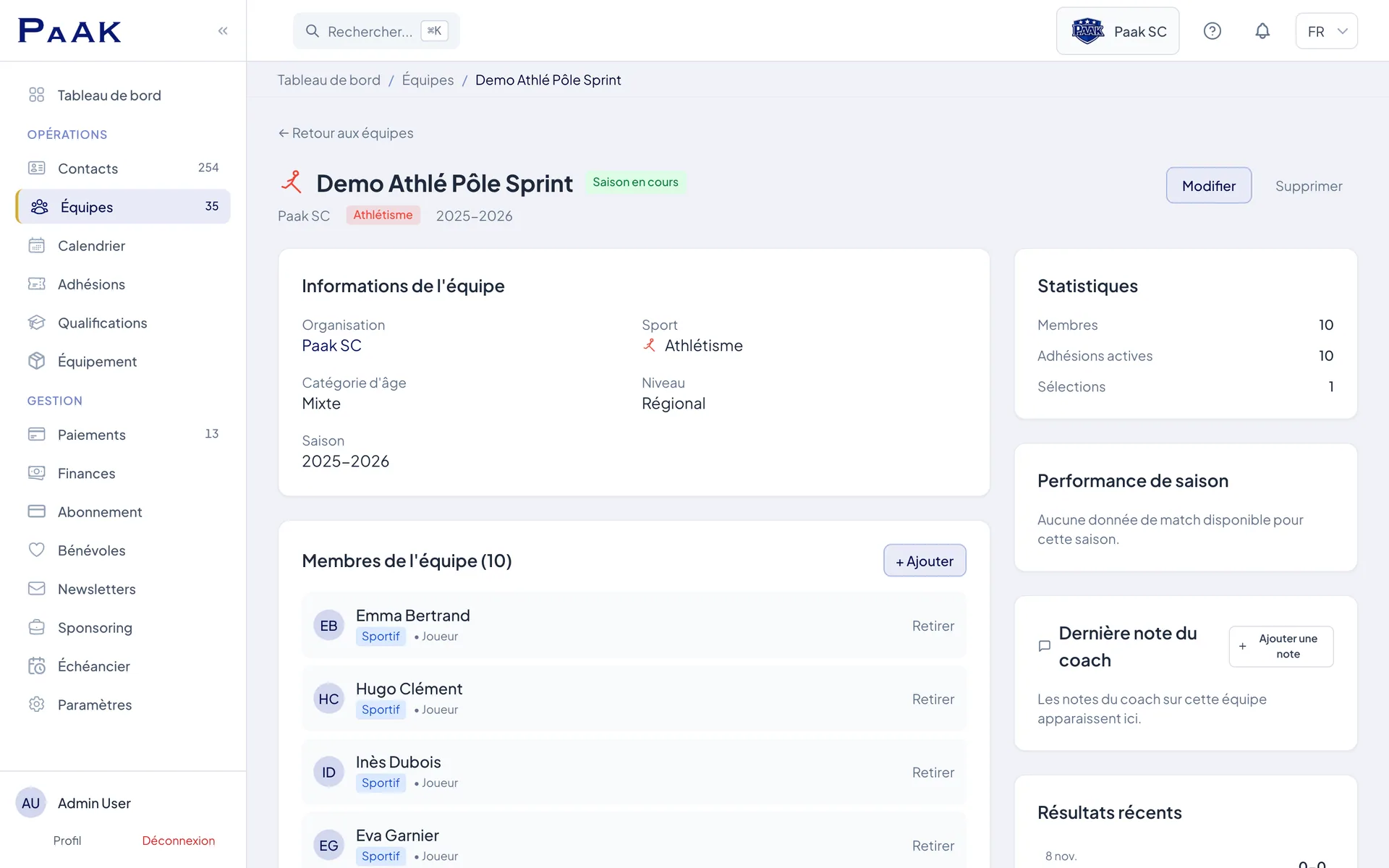The image size is (1389, 868).
Task: Follow Retour aux équipes link
Action: coord(346,132)
